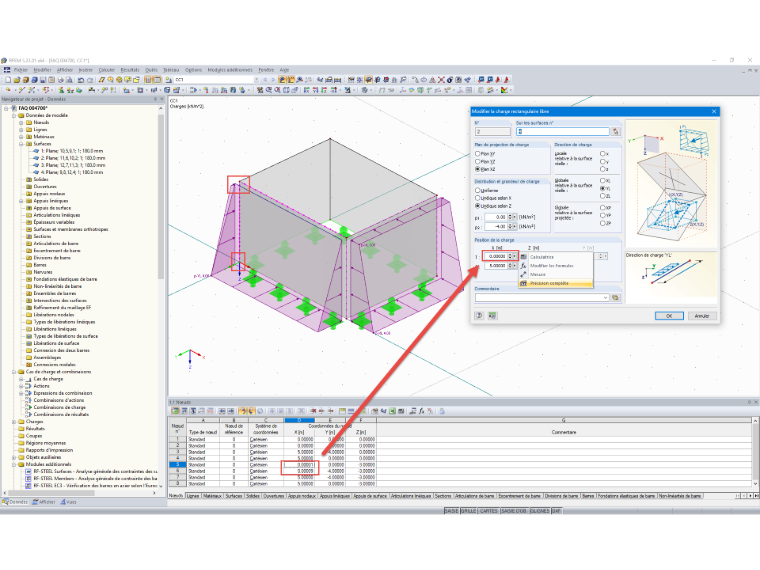Click the OK button in dialog

[669, 316]
